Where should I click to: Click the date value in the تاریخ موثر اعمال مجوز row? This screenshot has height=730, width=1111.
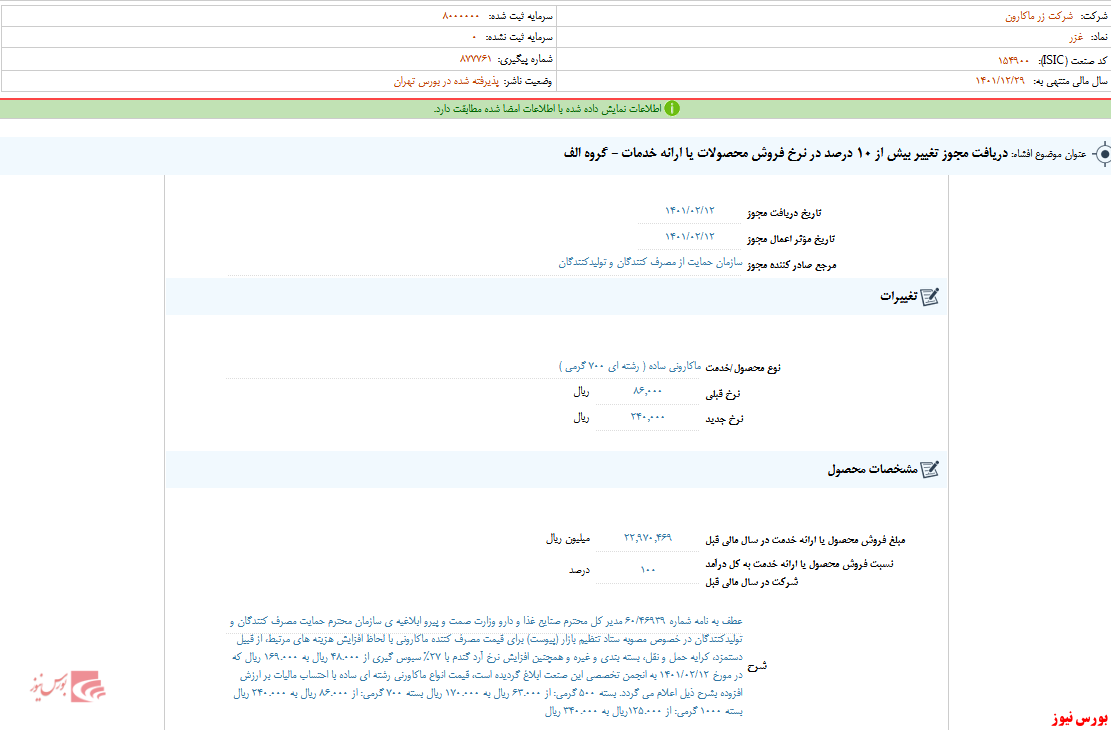click(x=690, y=236)
